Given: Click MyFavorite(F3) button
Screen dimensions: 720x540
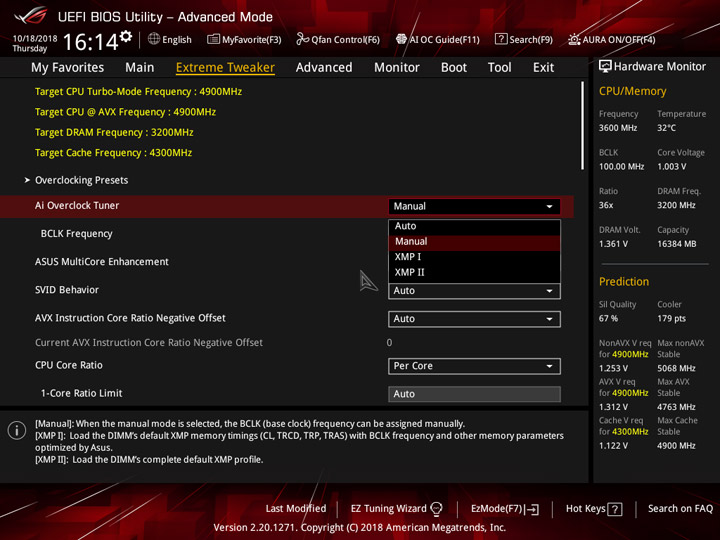Looking at the screenshot, I should [244, 39].
